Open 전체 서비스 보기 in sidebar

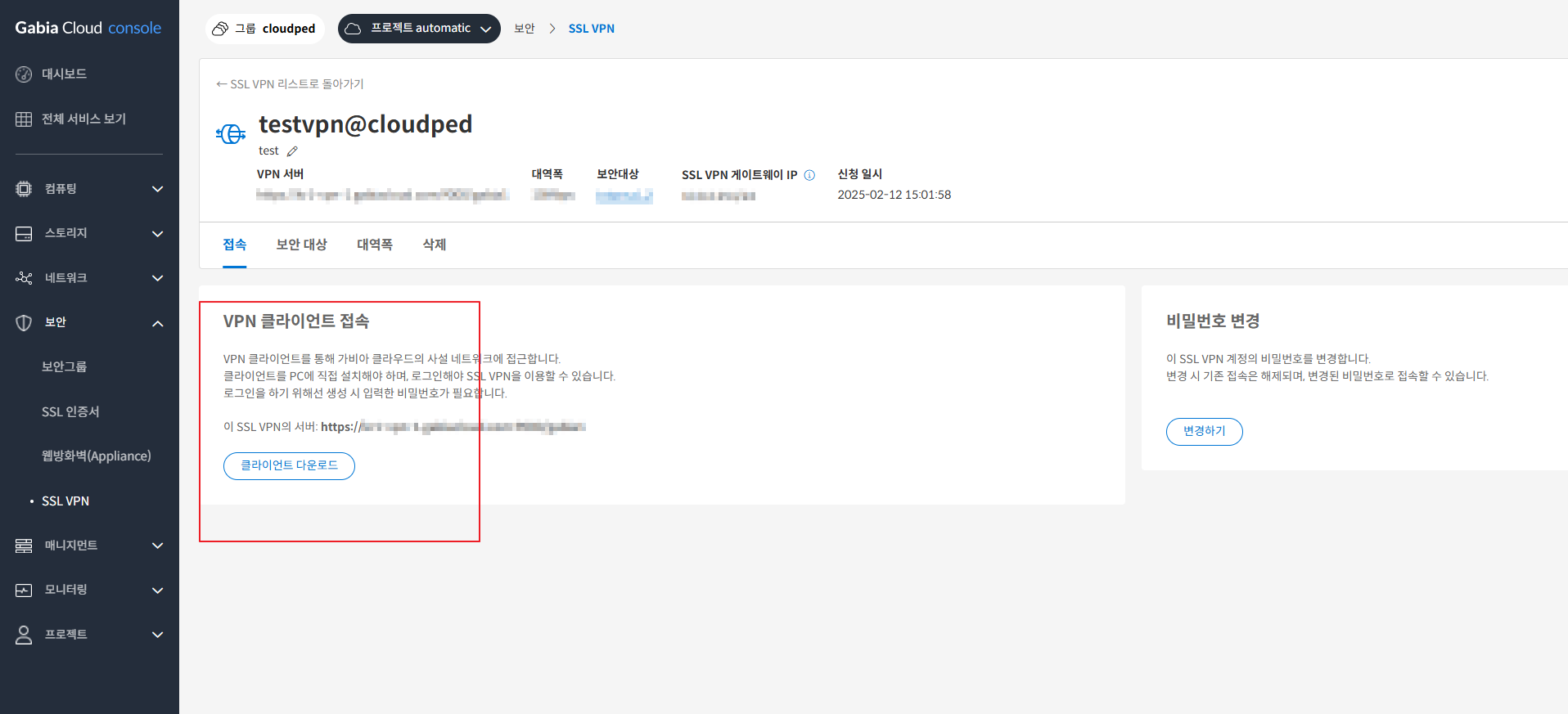tap(84, 119)
